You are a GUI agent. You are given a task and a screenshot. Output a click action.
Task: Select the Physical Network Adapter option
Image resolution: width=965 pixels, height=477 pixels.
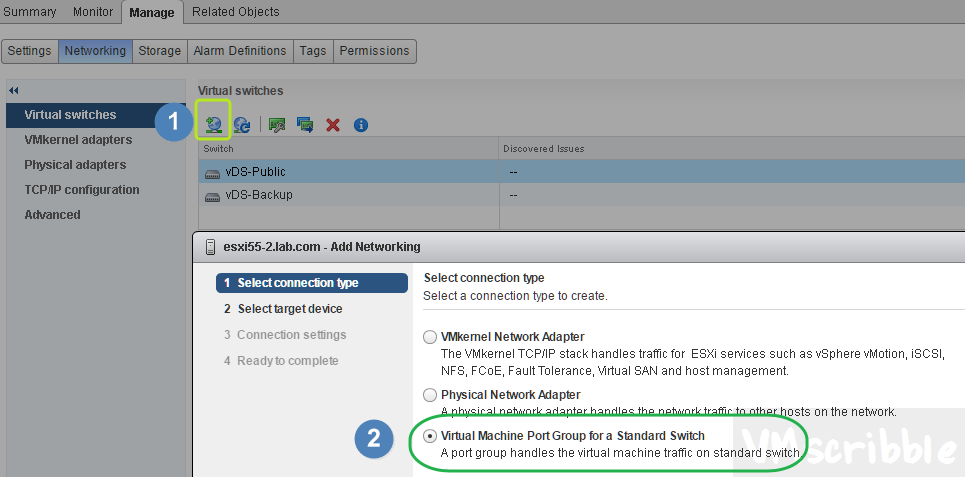[x=430, y=395]
